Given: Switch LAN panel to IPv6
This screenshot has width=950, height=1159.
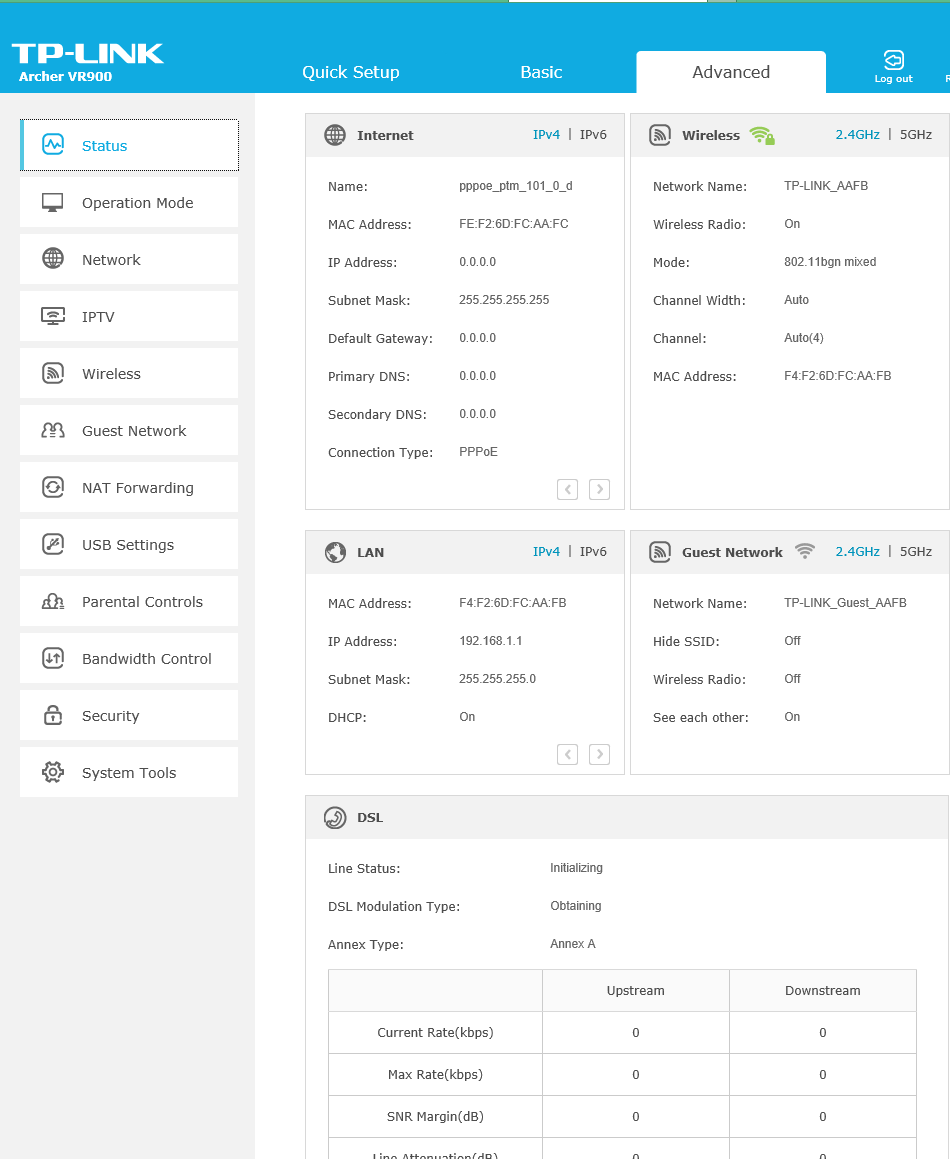Looking at the screenshot, I should click(593, 552).
